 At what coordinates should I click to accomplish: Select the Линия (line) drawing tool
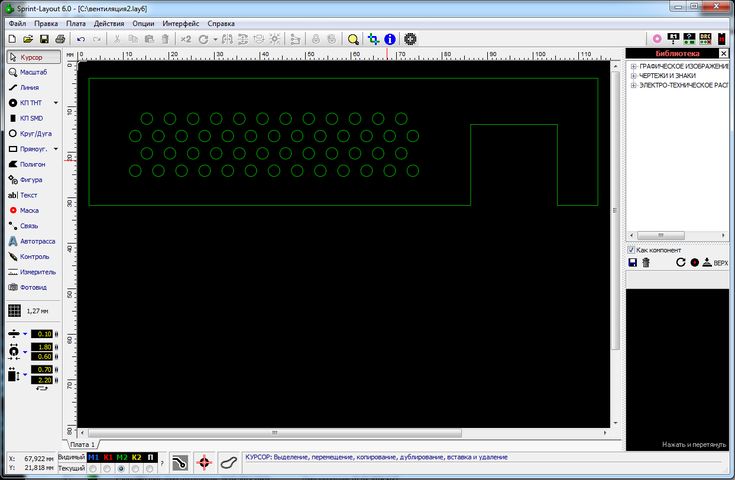pyautogui.click(x=30, y=88)
